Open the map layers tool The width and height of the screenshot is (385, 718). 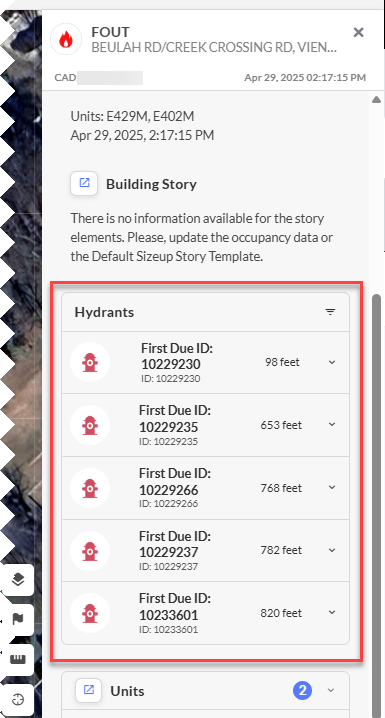[18, 580]
